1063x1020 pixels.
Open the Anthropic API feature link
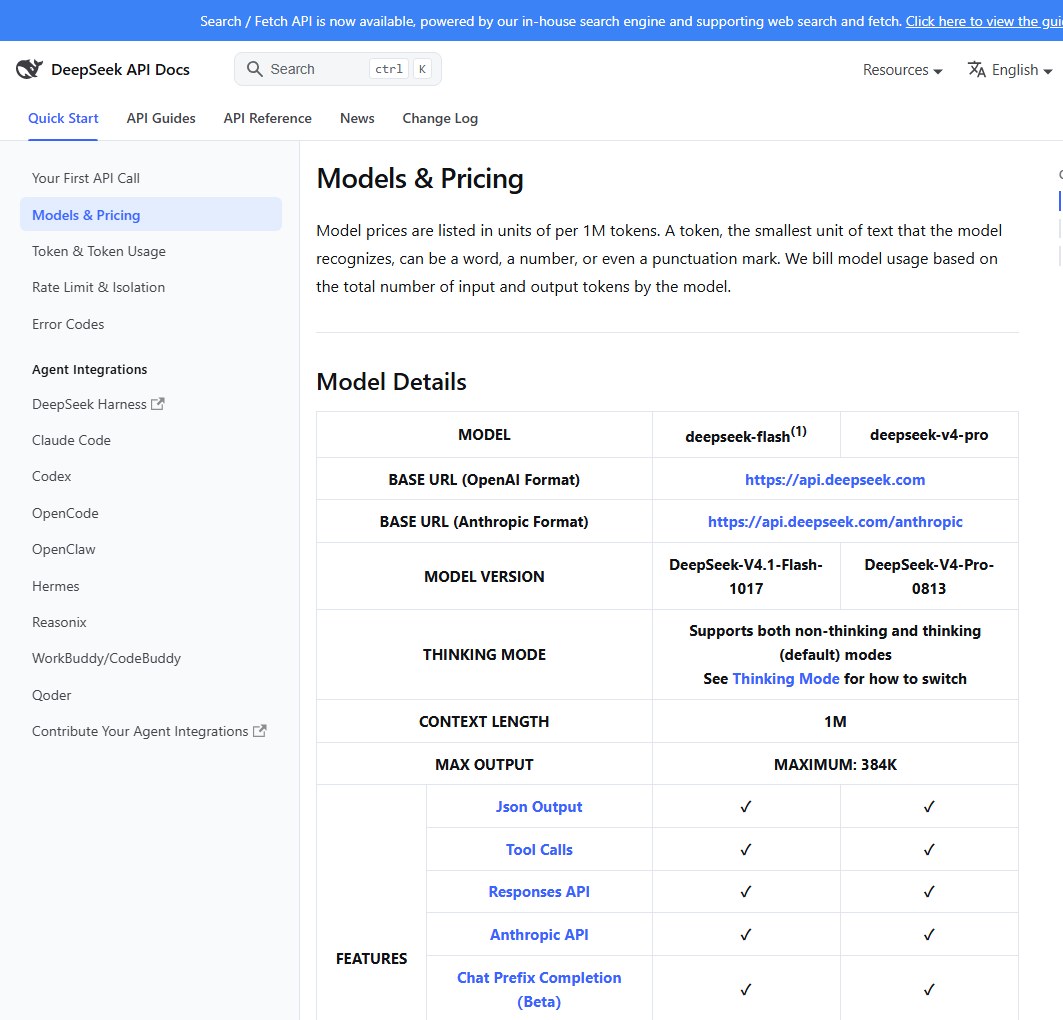point(539,935)
